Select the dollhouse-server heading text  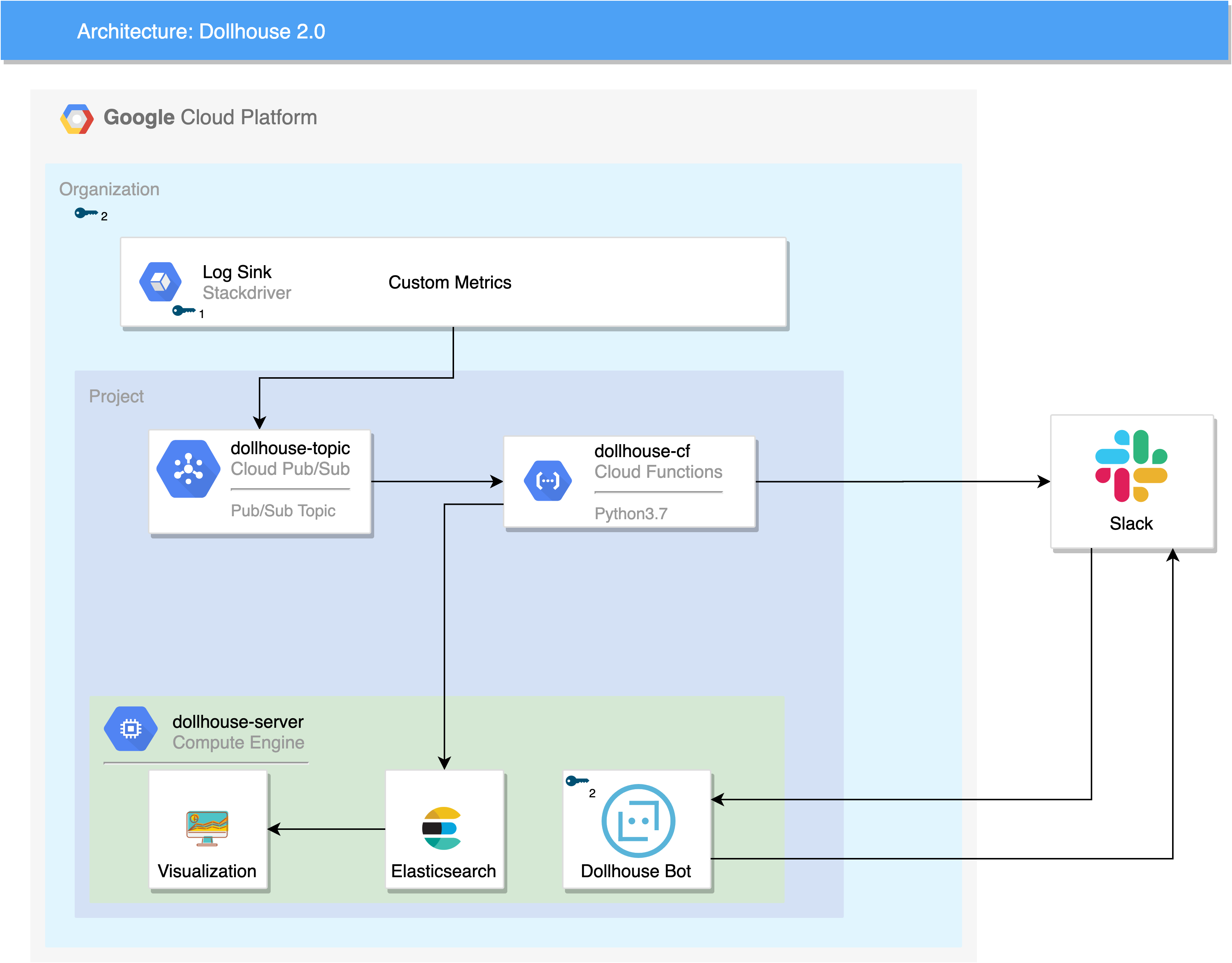(237, 722)
